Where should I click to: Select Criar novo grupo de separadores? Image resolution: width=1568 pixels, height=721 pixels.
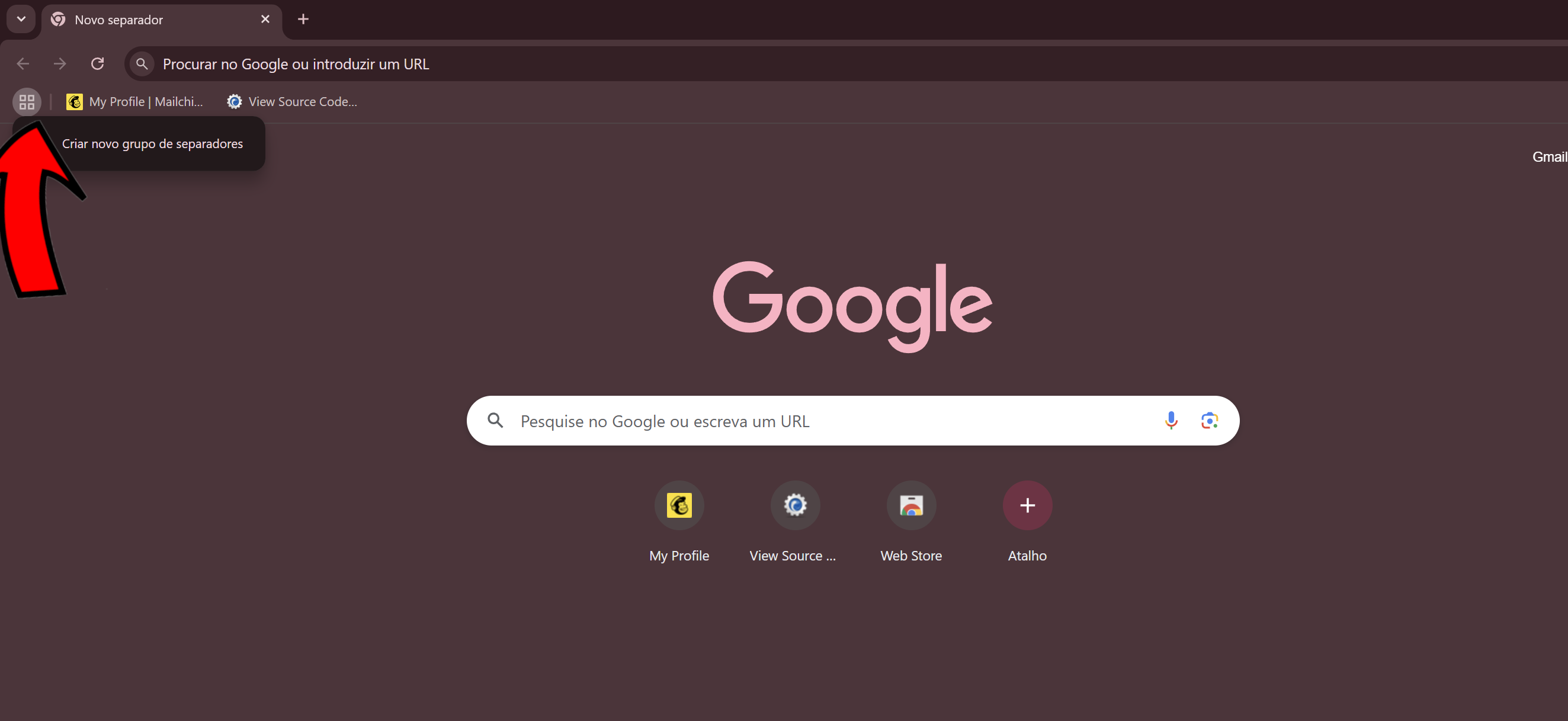click(x=152, y=144)
